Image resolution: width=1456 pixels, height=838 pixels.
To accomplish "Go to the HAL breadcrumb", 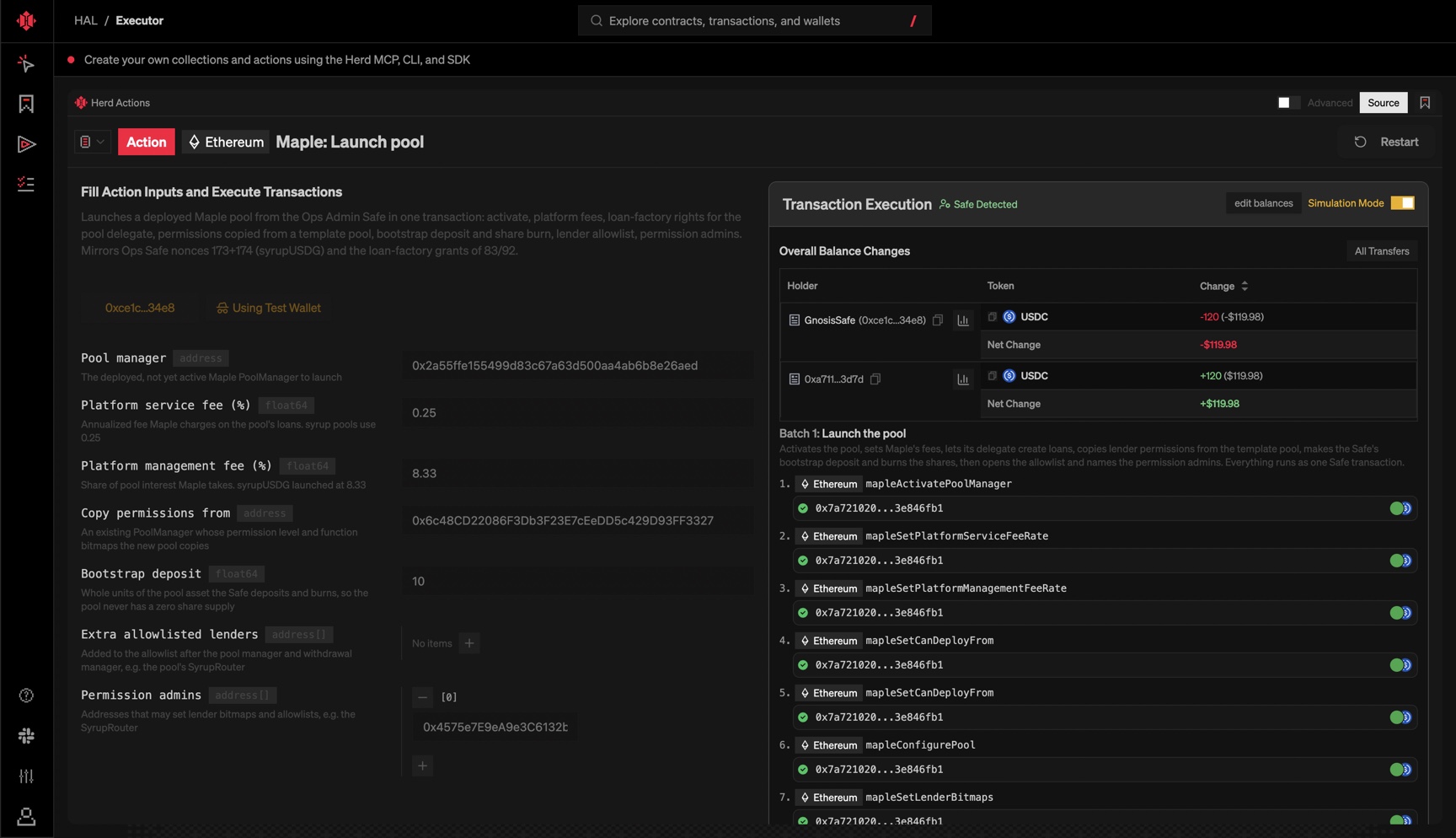I will coord(85,20).
